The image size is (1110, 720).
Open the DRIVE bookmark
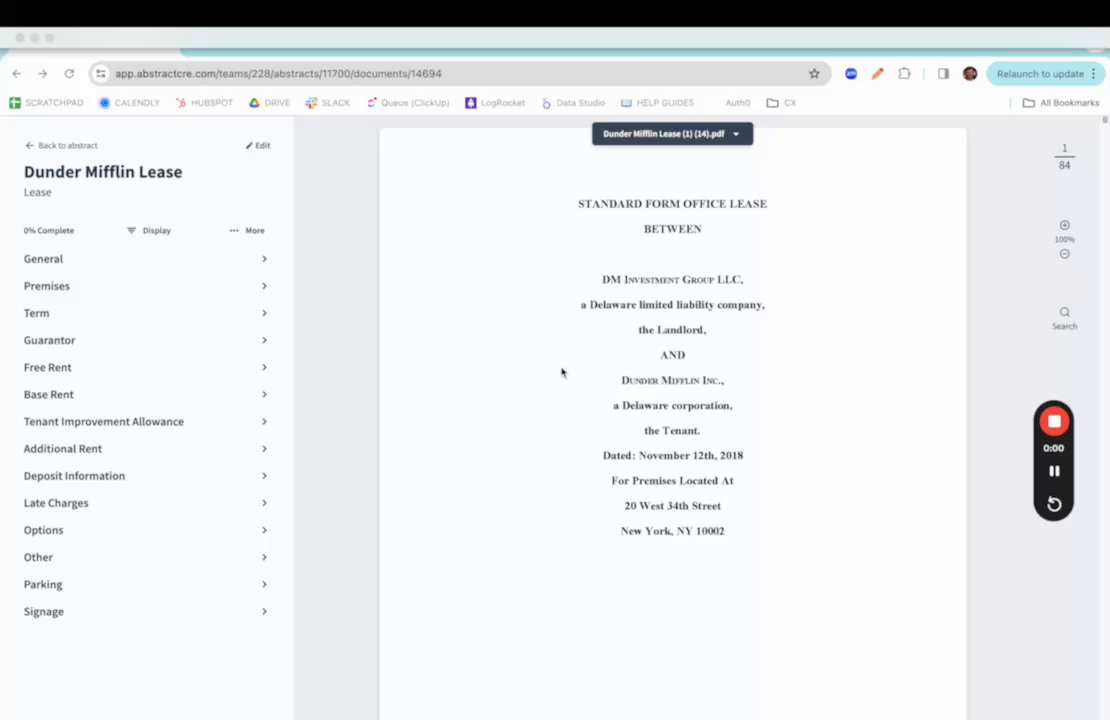coord(269,103)
